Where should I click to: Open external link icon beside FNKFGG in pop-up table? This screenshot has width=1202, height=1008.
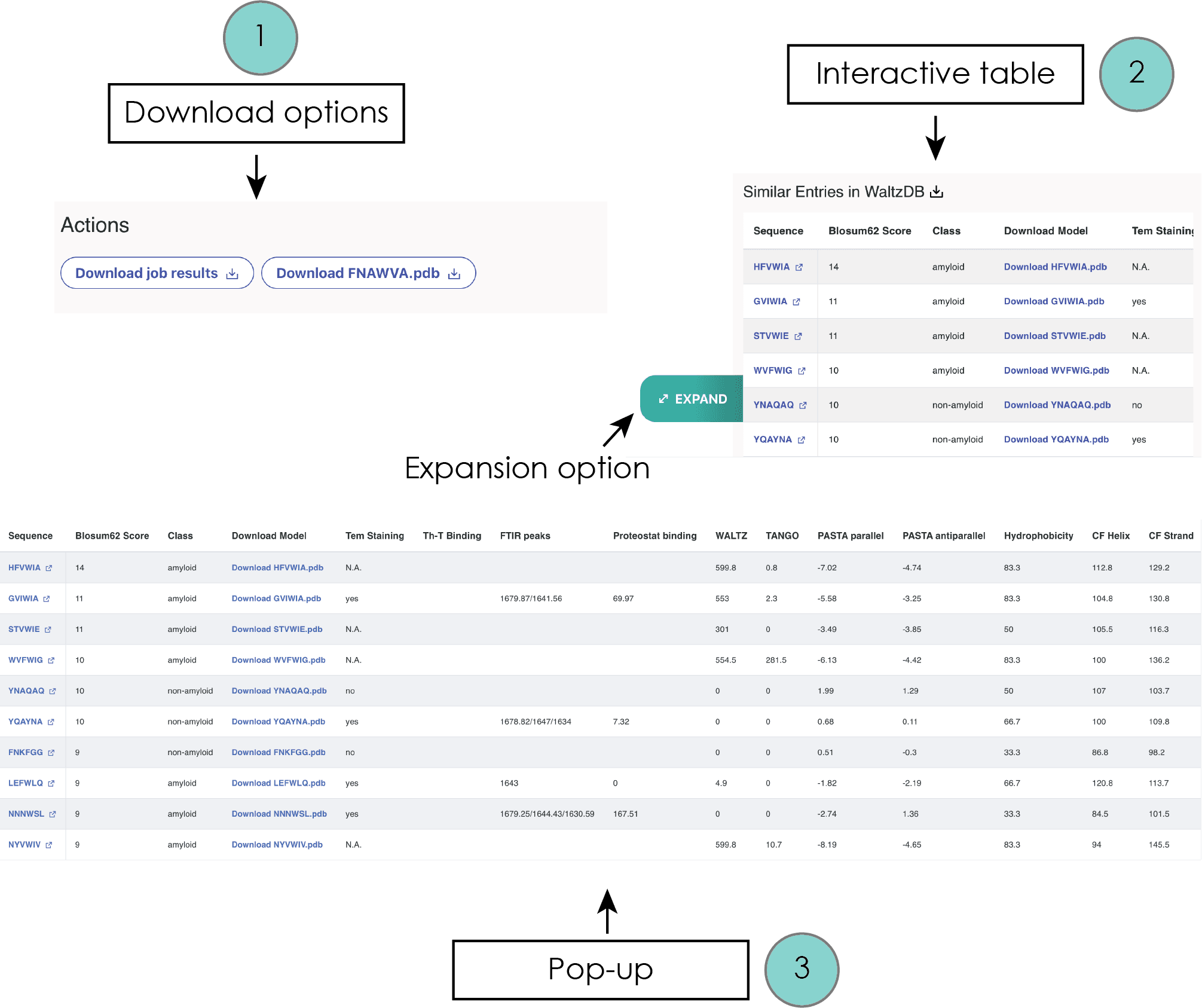pyautogui.click(x=51, y=753)
